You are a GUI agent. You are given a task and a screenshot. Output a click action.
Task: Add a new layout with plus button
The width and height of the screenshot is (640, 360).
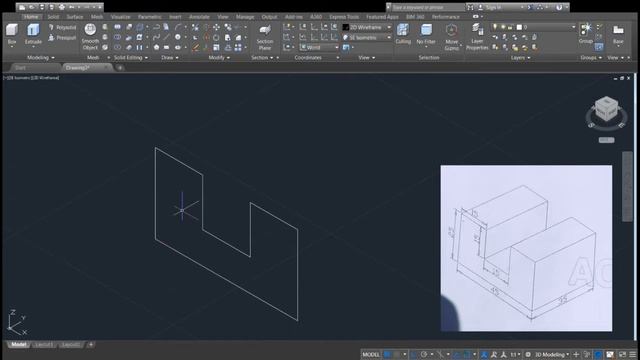91,345
